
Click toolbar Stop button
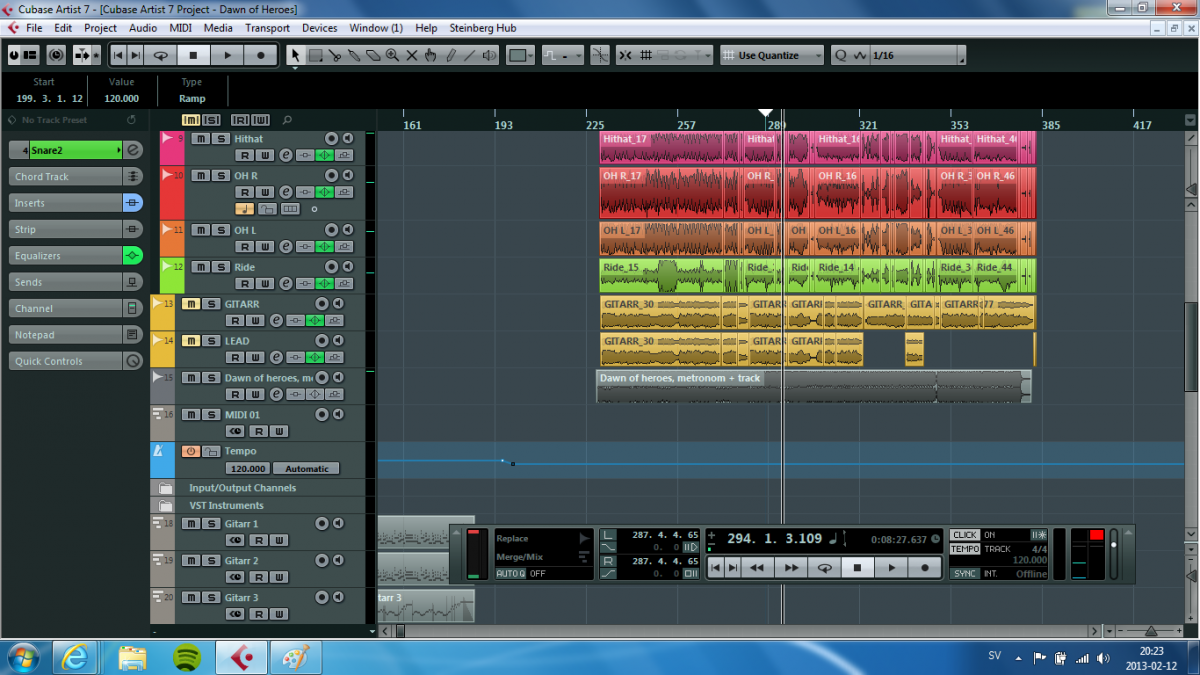tap(194, 55)
